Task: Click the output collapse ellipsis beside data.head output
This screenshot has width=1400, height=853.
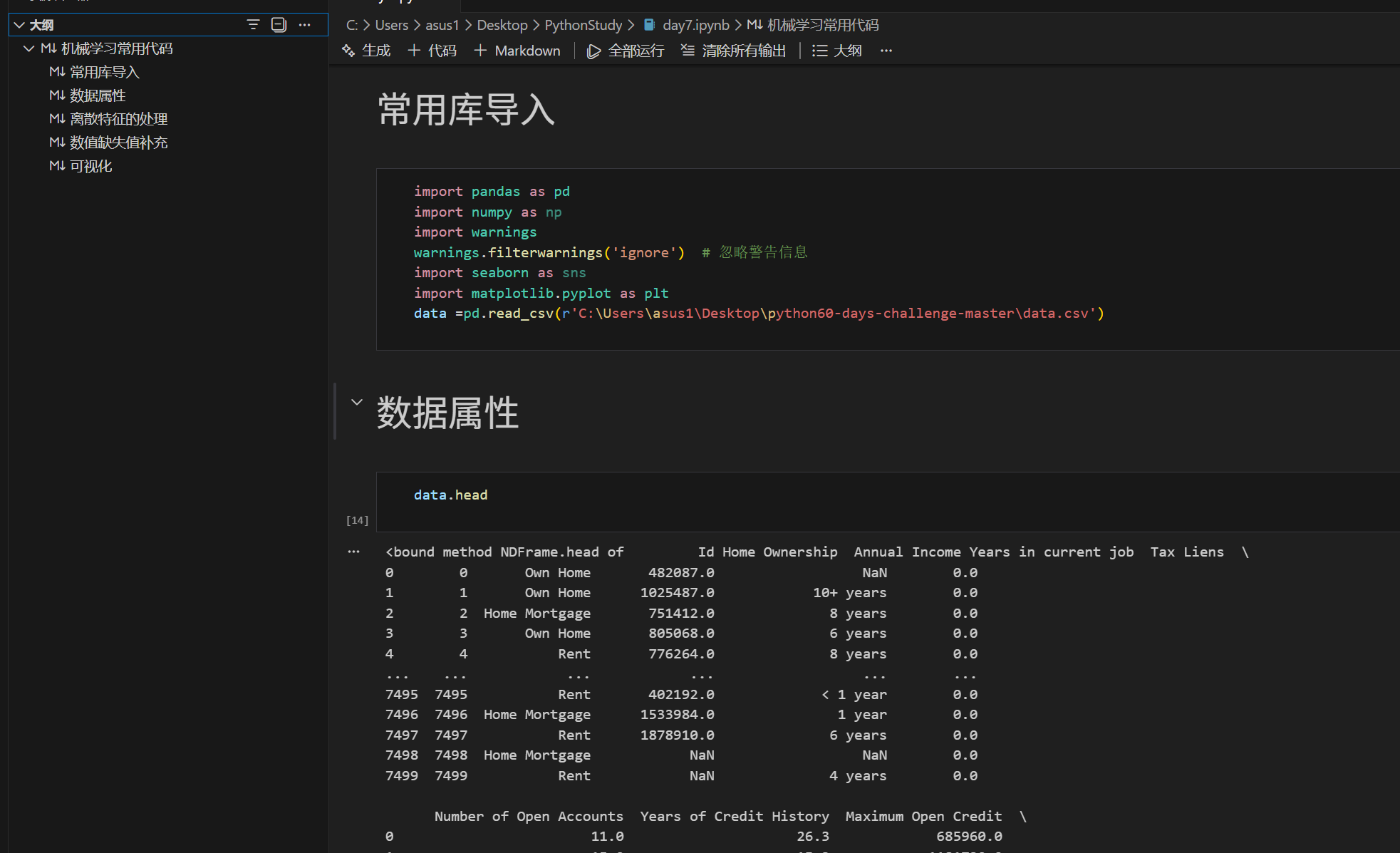Action: tap(354, 551)
